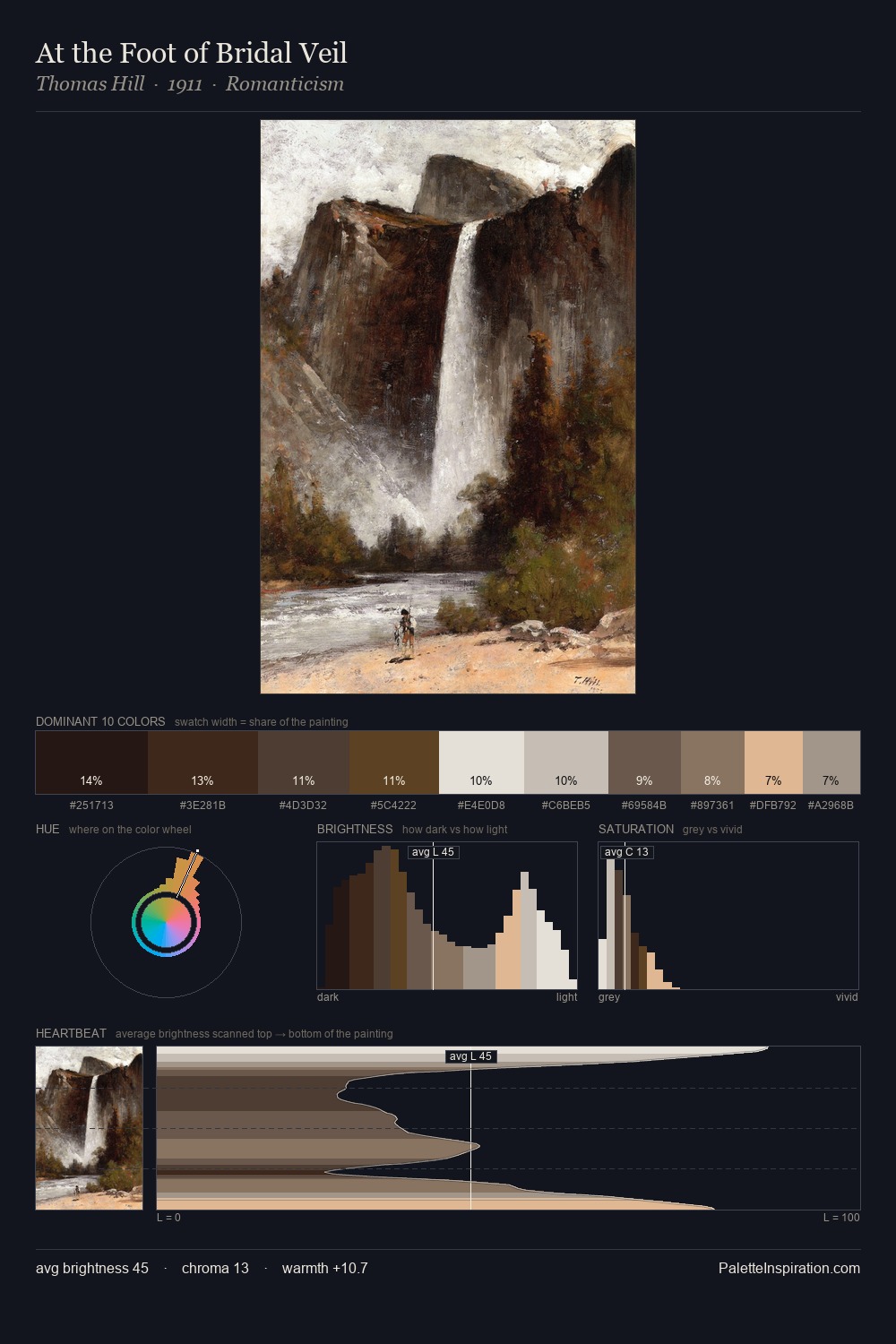Click the warmth +10.7 footer stat
Screen dimensions: 896x1344
325,1268
